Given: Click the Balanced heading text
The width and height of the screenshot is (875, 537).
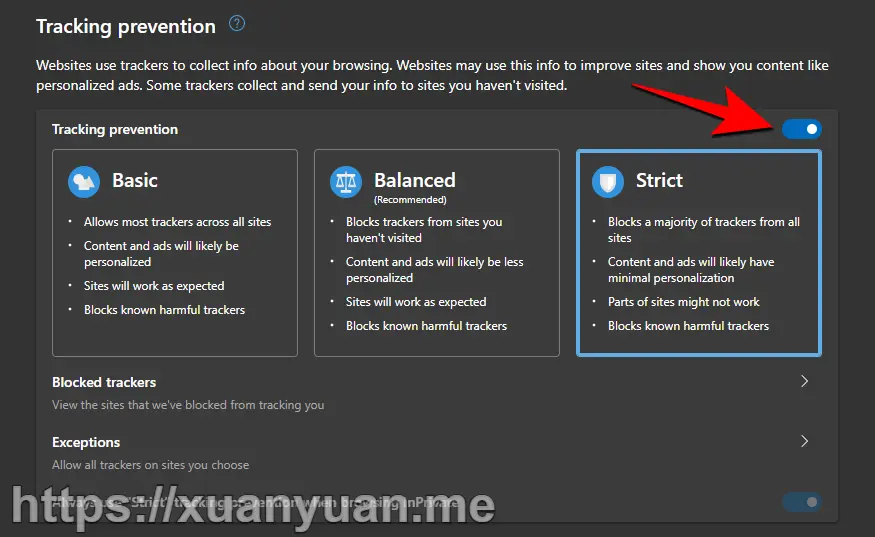Looking at the screenshot, I should (415, 180).
